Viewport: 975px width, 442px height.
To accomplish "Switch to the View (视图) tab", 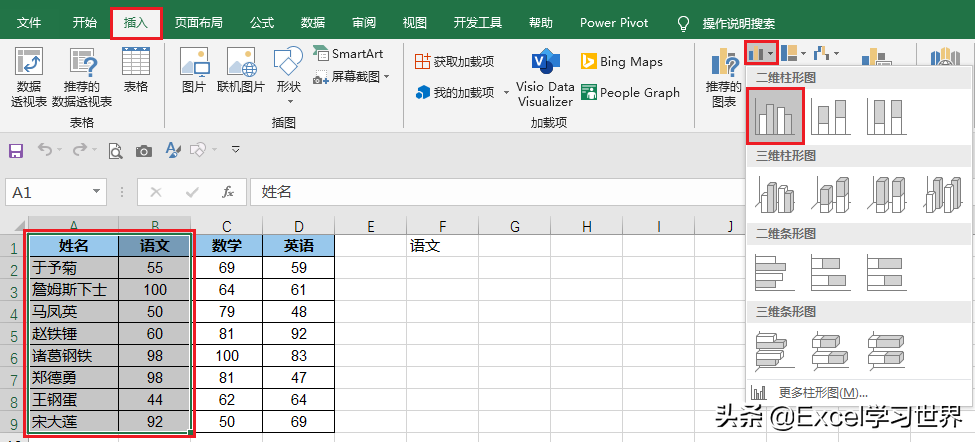I will [415, 23].
